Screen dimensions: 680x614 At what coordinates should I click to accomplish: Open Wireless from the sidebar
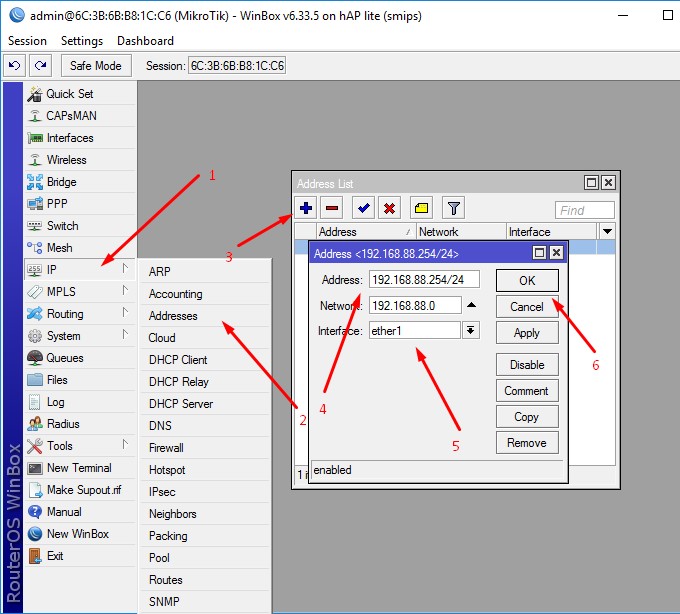click(66, 160)
